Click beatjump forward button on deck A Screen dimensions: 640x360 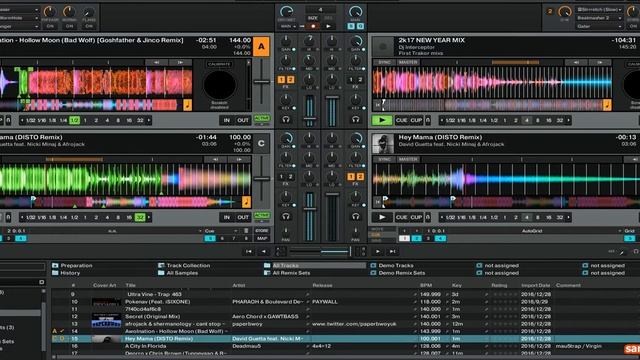tap(180, 62)
